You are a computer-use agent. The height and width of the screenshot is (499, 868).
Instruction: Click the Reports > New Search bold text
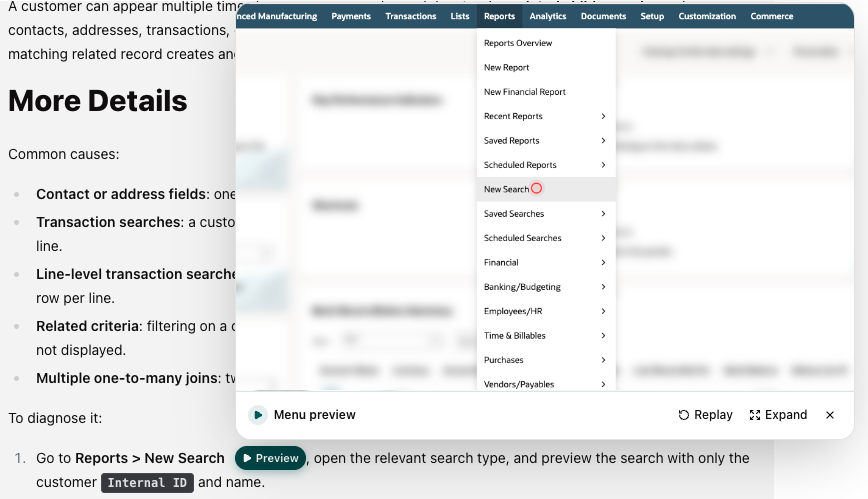tap(150, 458)
